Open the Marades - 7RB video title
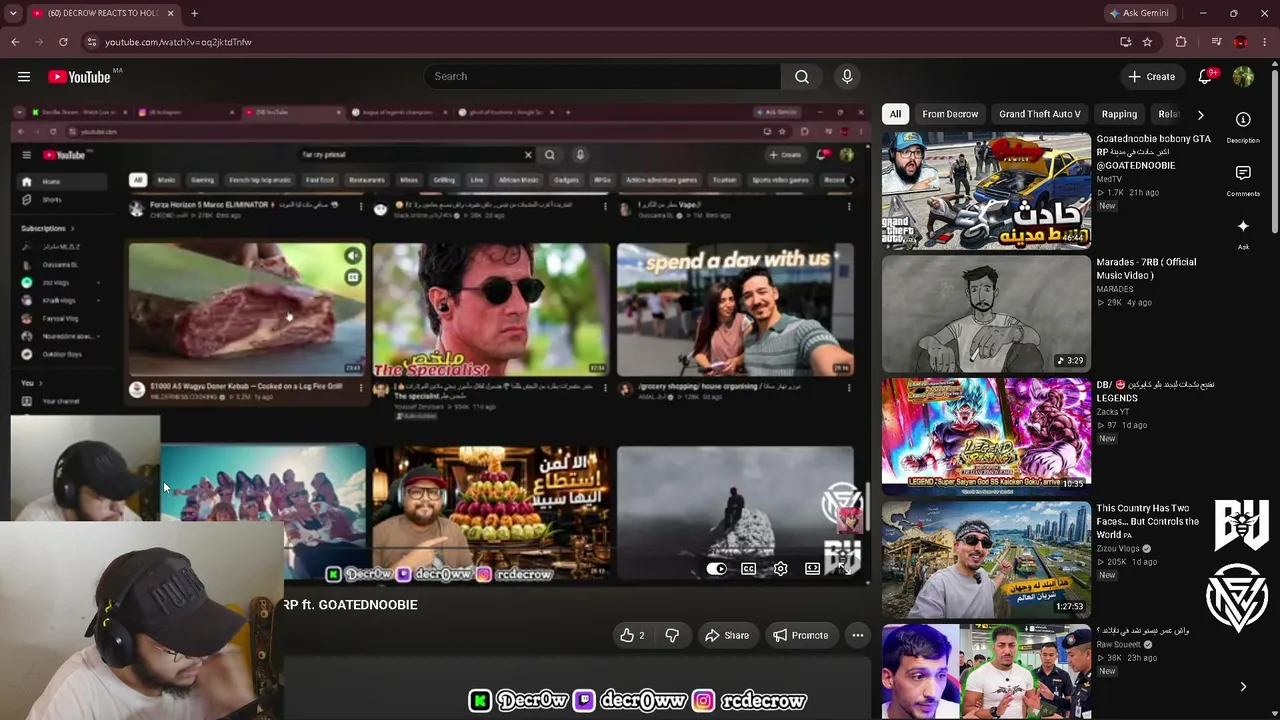This screenshot has width=1280, height=720. [x=1146, y=269]
